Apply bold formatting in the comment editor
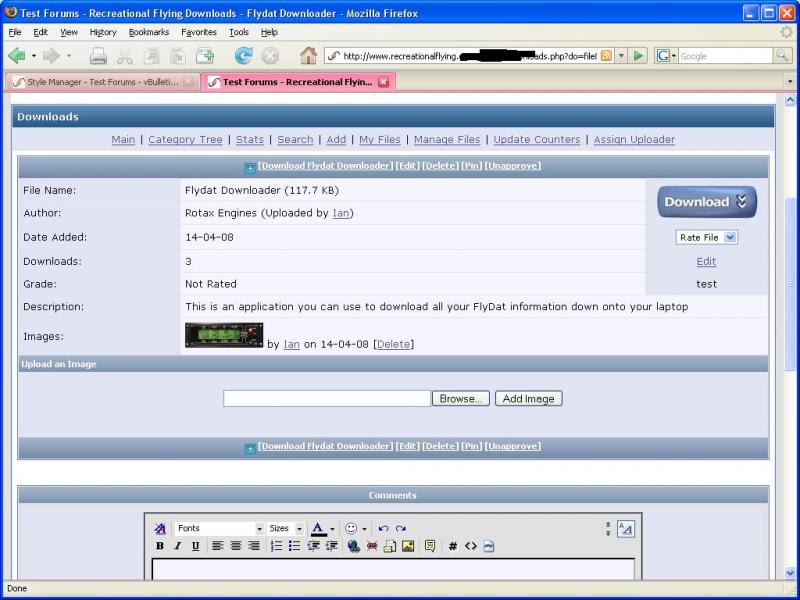Screen dimensions: 800x600 160,546
